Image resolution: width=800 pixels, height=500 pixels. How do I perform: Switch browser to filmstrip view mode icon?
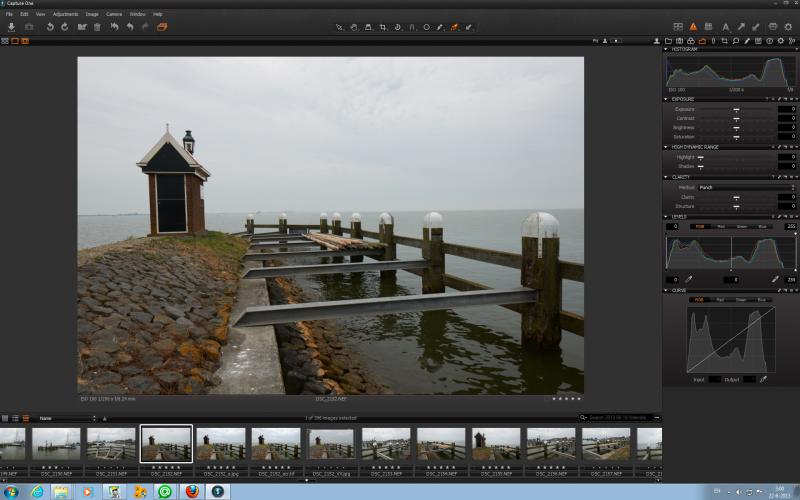[25, 418]
